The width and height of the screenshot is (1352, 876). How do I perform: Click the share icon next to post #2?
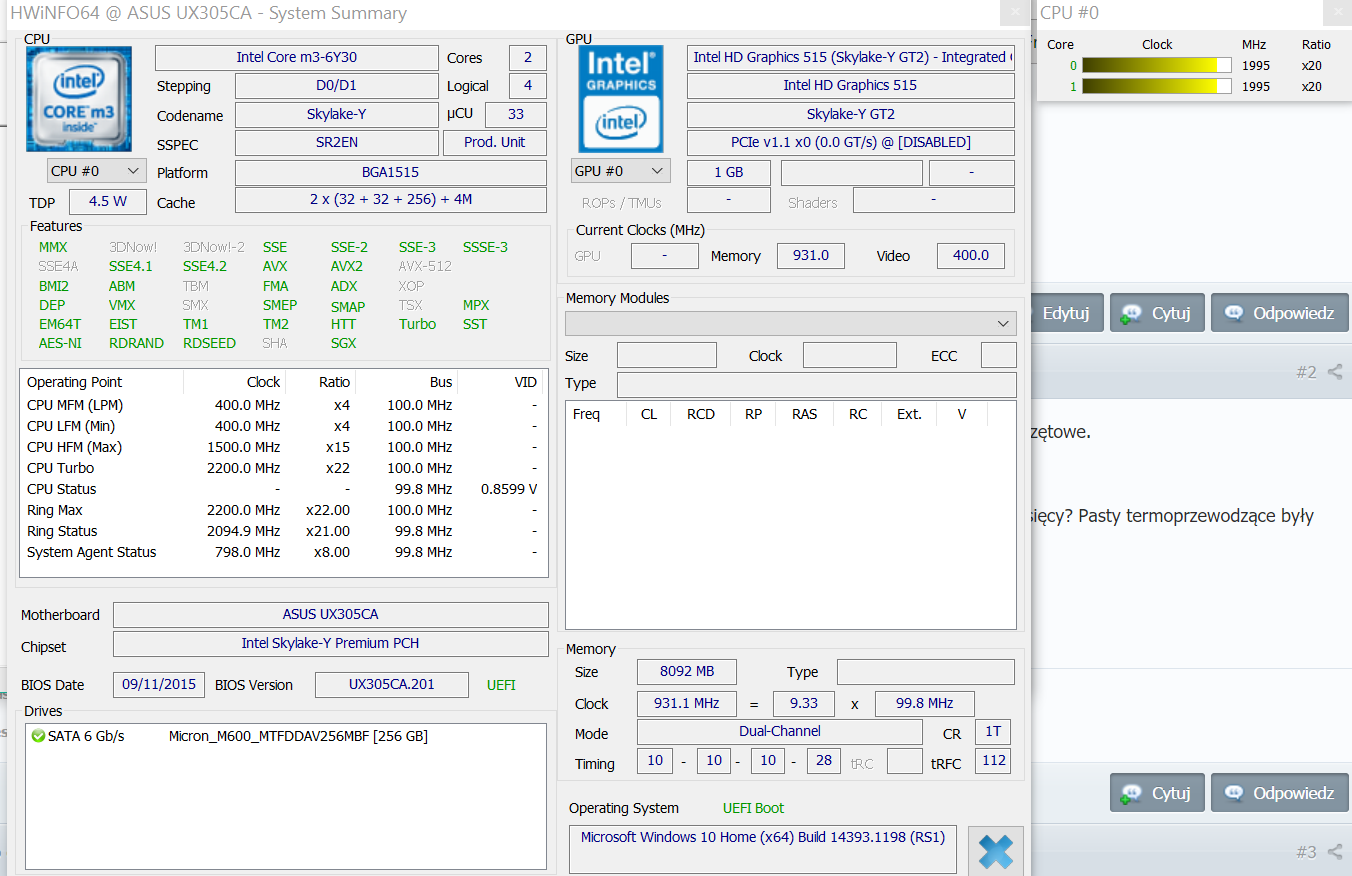pyautogui.click(x=1335, y=372)
